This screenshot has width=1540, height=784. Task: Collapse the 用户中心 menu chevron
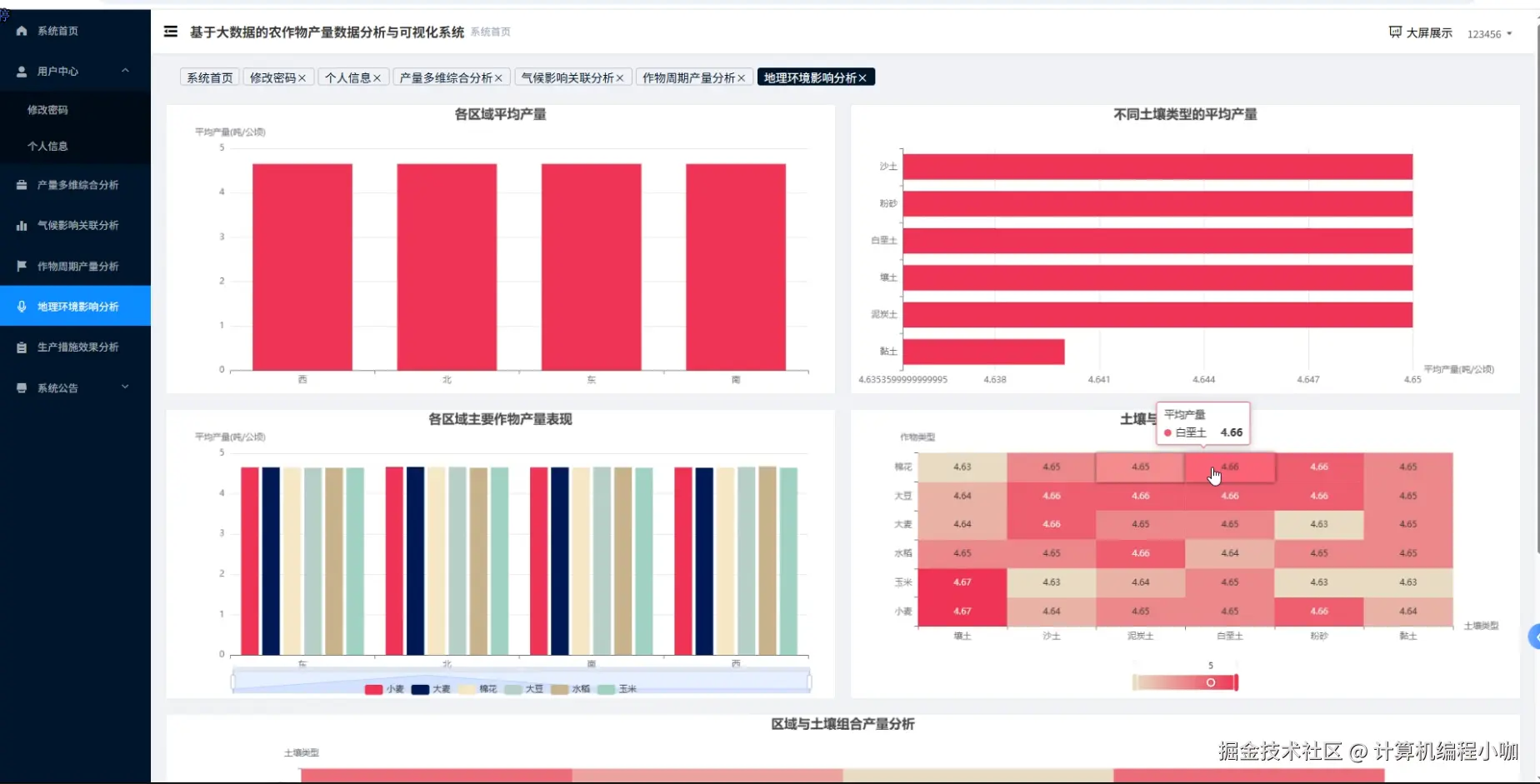[126, 71]
